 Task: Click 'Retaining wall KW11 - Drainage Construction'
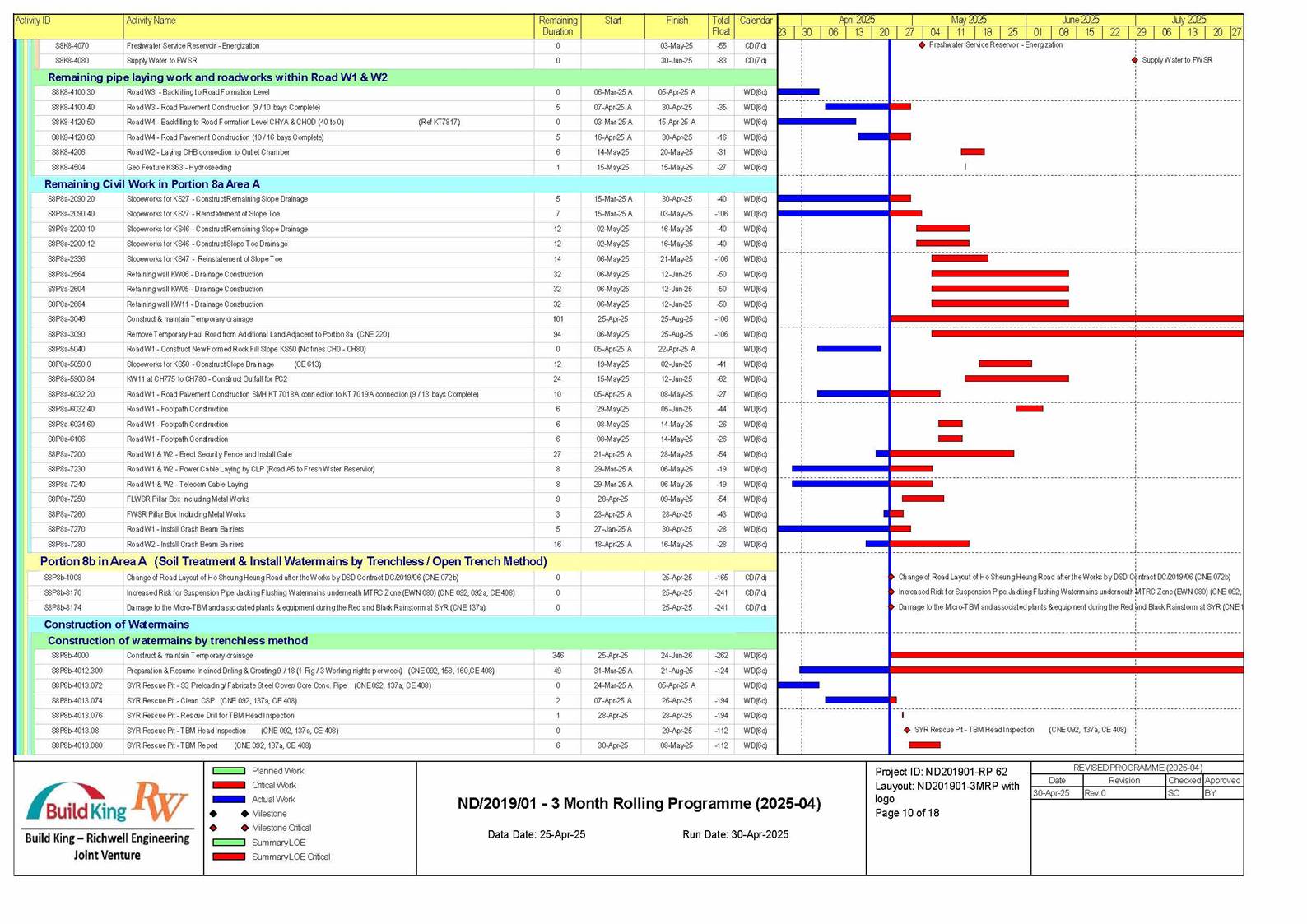tap(194, 304)
